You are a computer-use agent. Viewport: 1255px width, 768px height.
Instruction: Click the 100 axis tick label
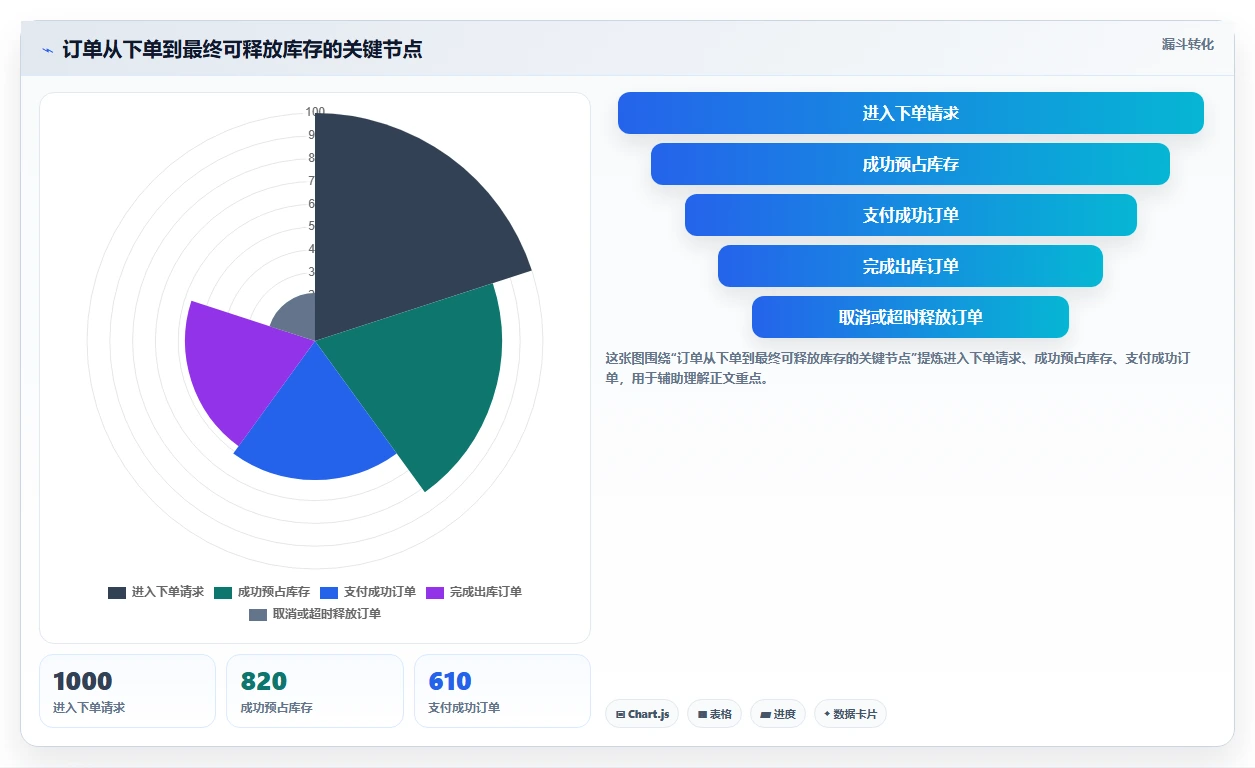315,112
